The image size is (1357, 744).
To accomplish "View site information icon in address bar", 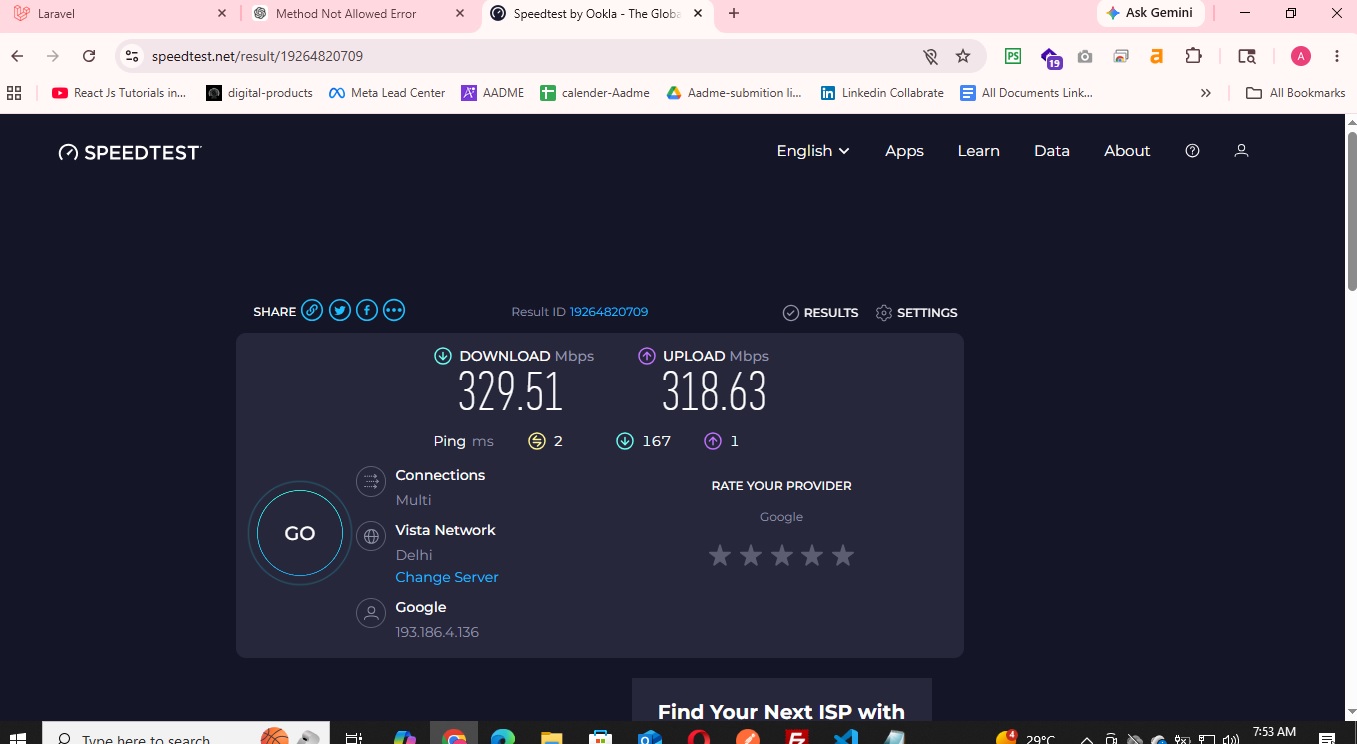I will coord(132,56).
